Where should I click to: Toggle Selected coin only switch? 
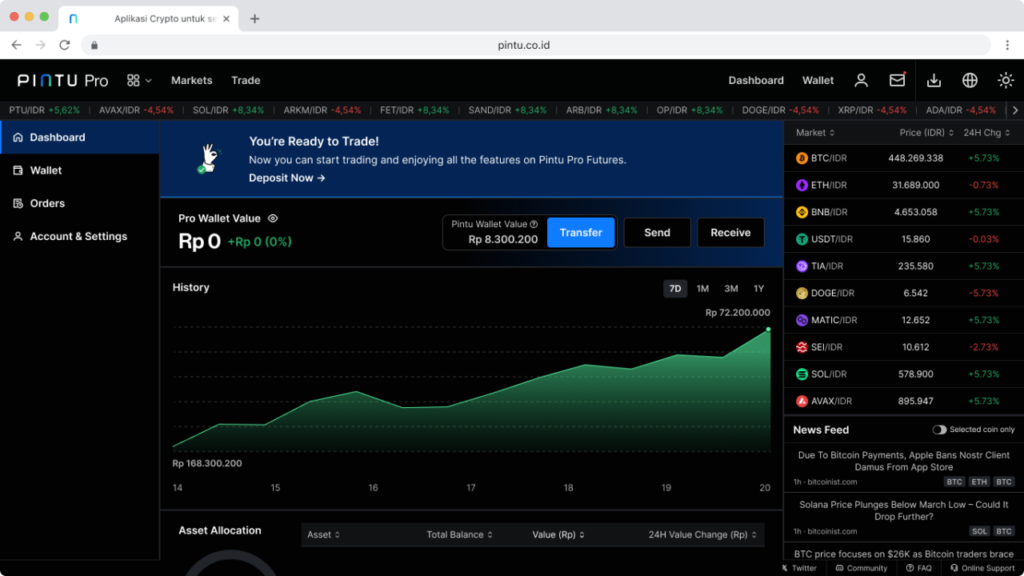(x=938, y=430)
